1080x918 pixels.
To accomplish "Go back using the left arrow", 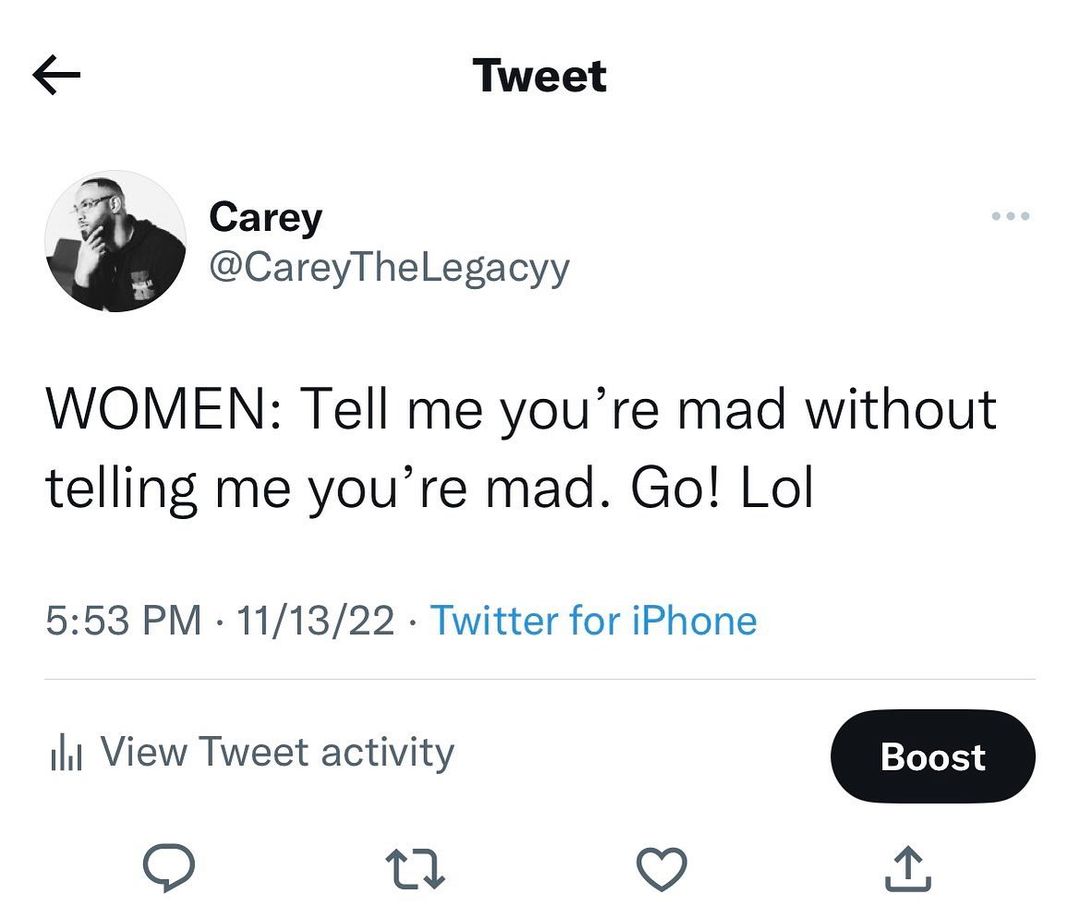I will pos(56,76).
